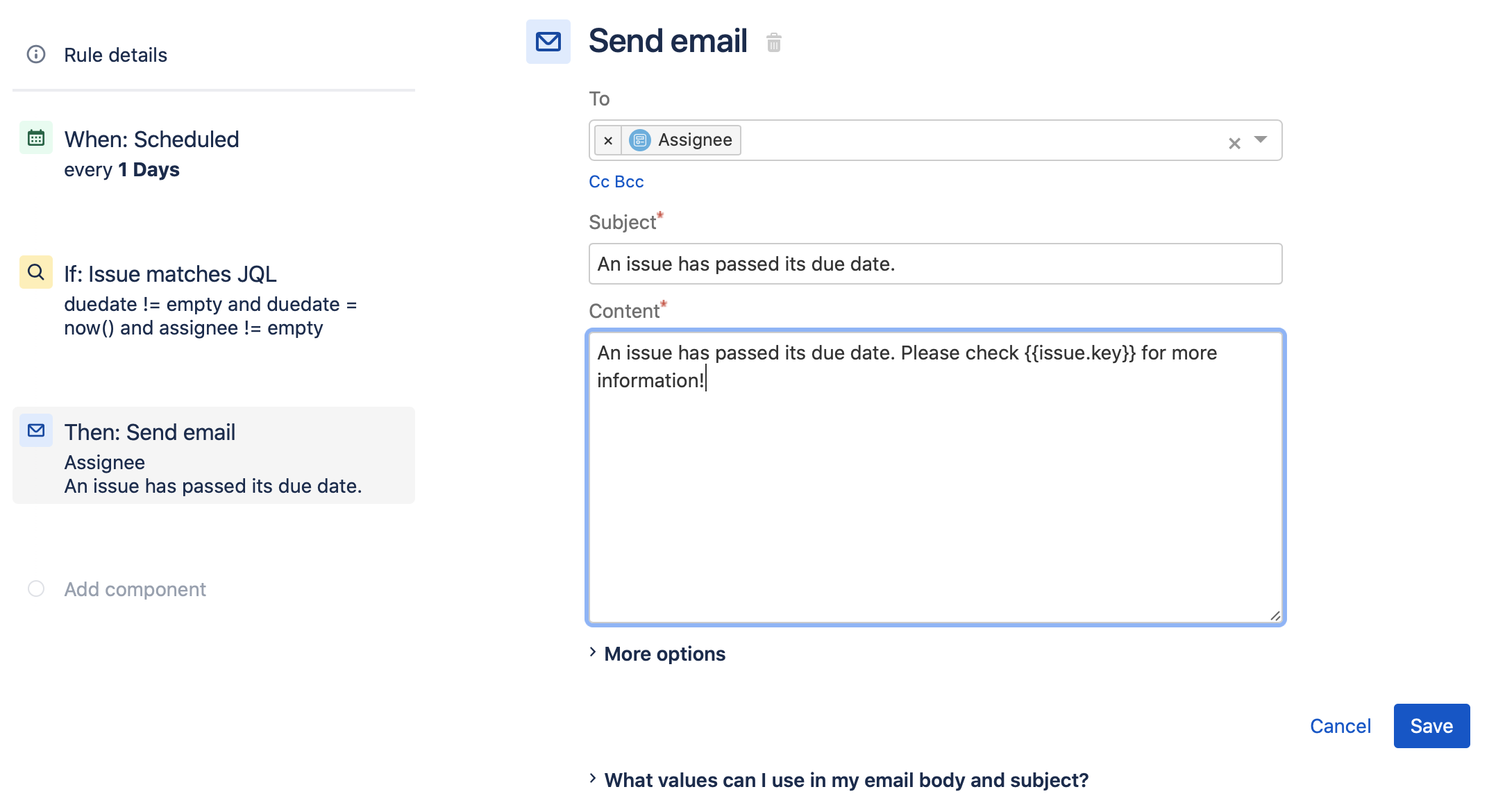Viewport: 1505px width, 812px height.
Task: Cancel editing the Send email action
Action: click(x=1340, y=725)
